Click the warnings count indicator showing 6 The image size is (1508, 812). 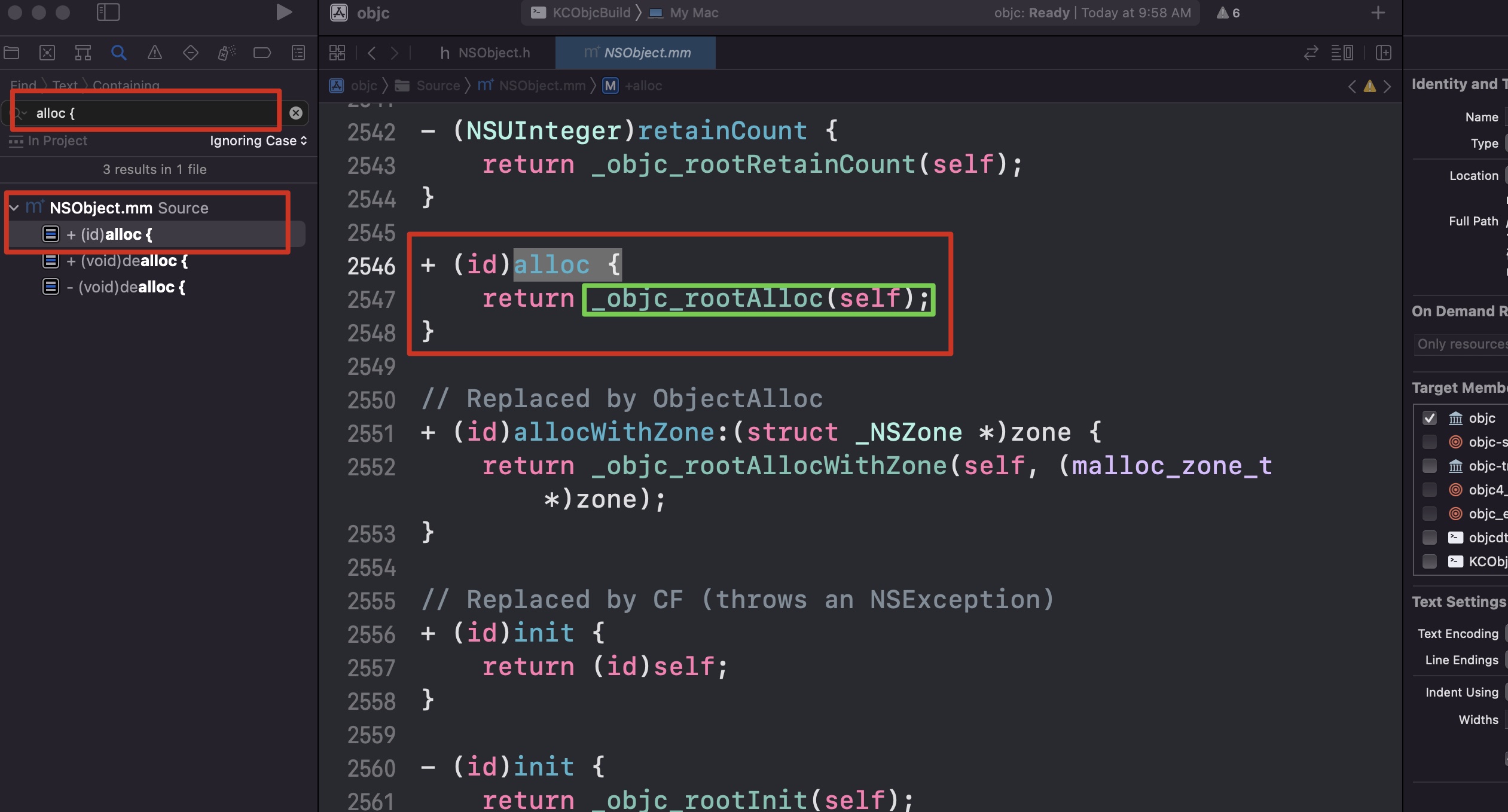point(1228,13)
